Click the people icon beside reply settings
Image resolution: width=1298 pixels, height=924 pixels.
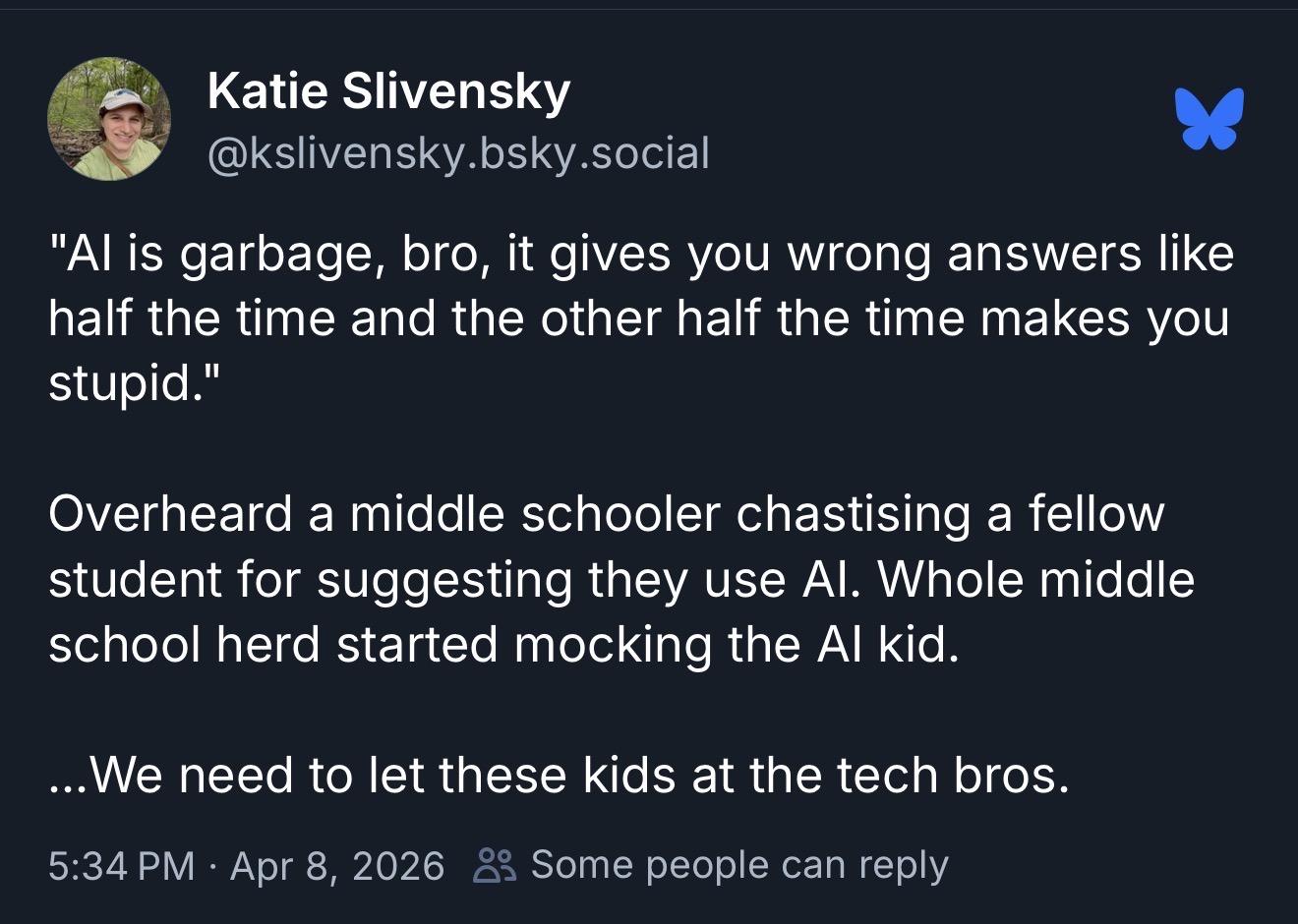(493, 865)
